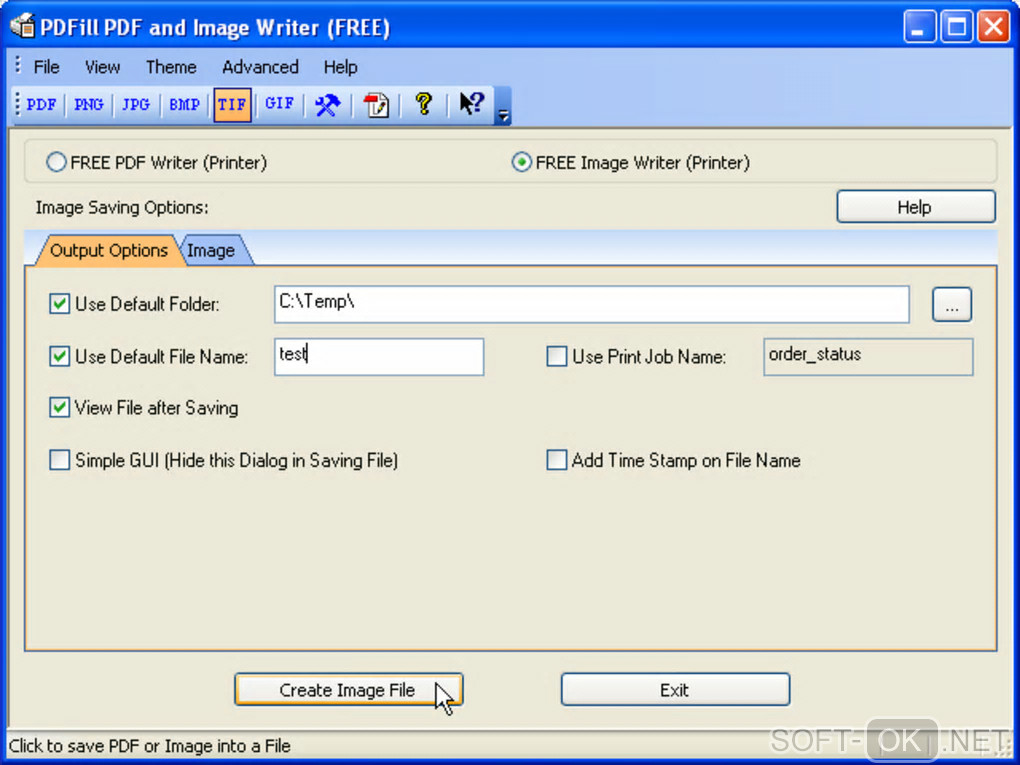Click the PDF document edit icon

pyautogui.click(x=376, y=104)
